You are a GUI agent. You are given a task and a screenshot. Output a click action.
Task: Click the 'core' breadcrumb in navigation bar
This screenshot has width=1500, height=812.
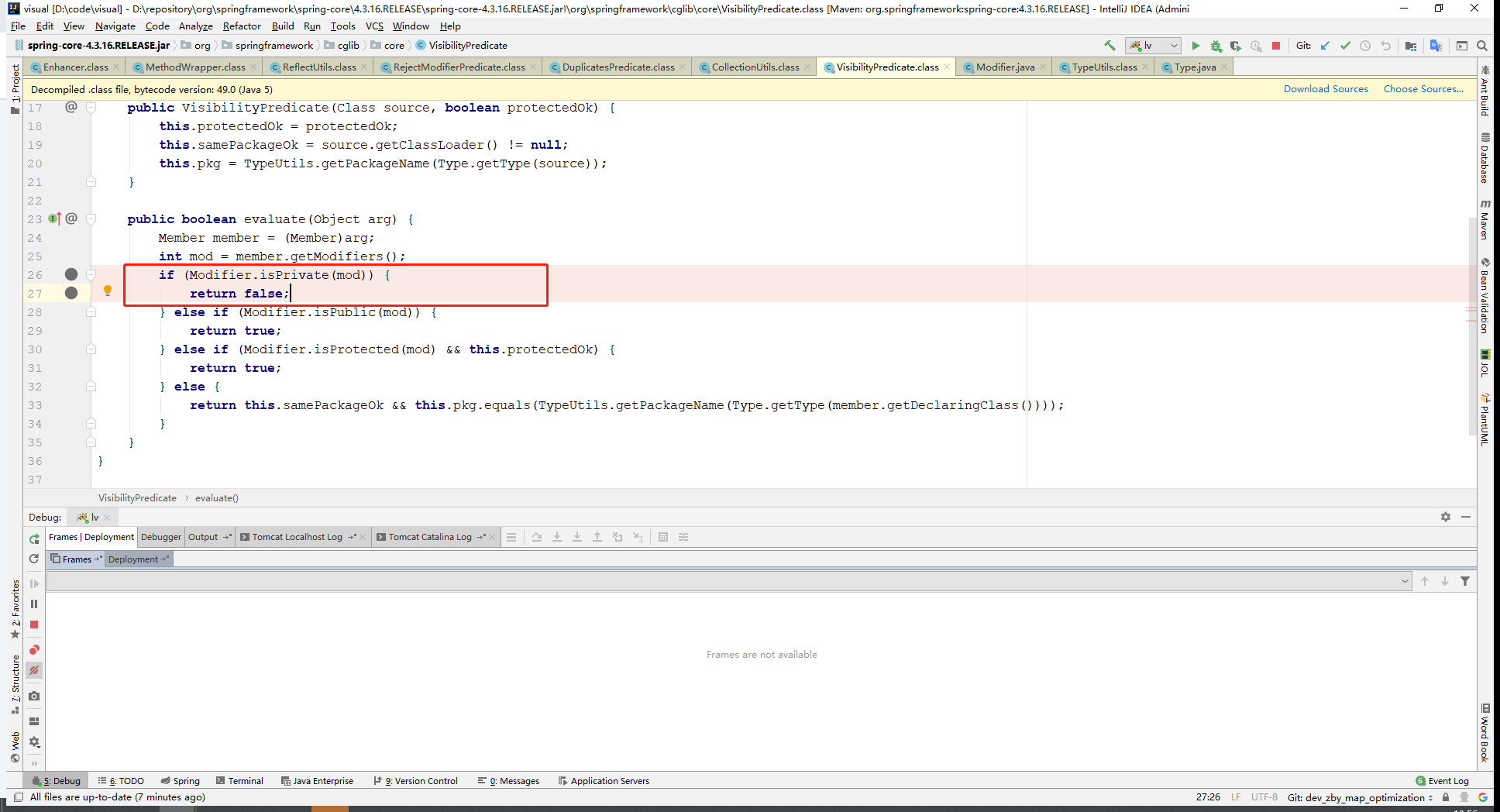click(x=394, y=46)
